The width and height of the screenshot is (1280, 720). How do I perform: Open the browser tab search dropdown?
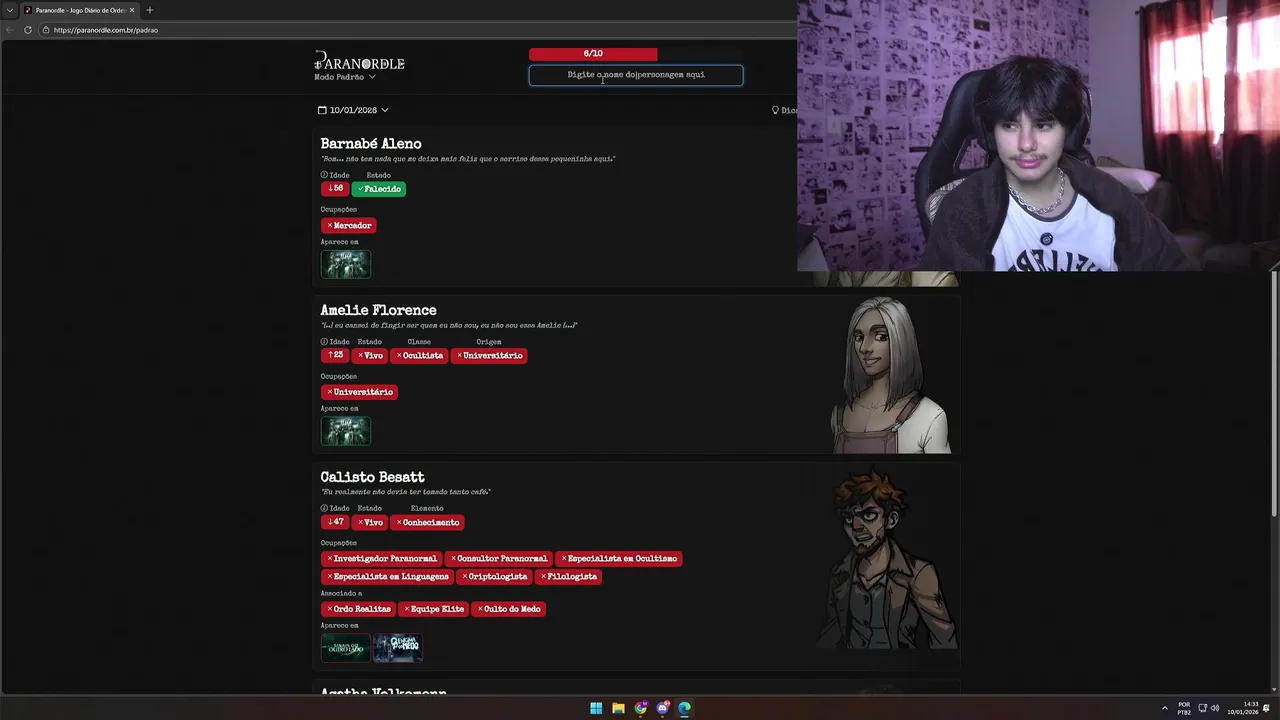click(9, 10)
